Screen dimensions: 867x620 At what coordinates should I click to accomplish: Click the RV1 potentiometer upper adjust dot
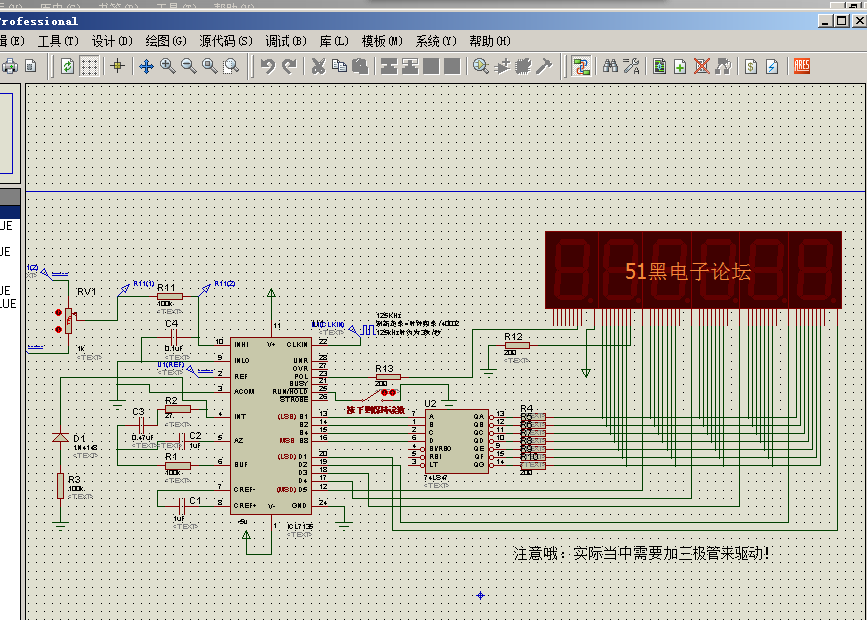pyautogui.click(x=58, y=312)
